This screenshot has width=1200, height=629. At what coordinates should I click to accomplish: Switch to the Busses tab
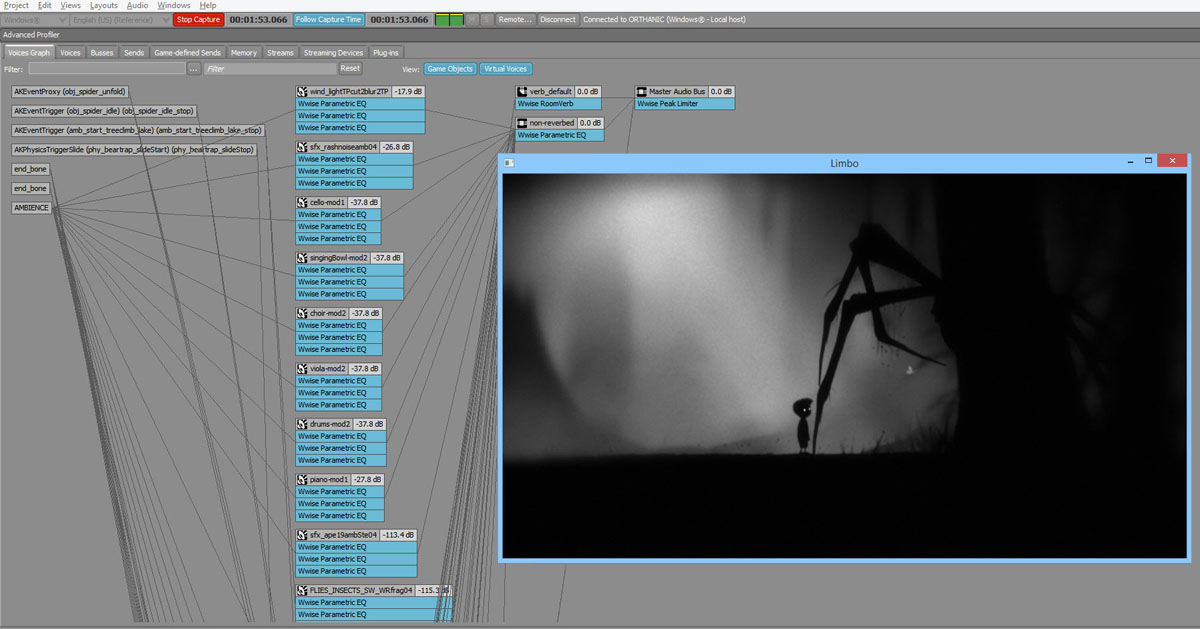(102, 52)
